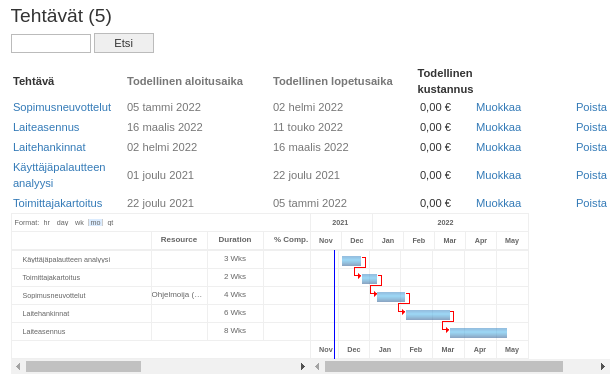Click the 2021 year header in Gantt
The height and width of the screenshot is (374, 616).
pos(340,223)
